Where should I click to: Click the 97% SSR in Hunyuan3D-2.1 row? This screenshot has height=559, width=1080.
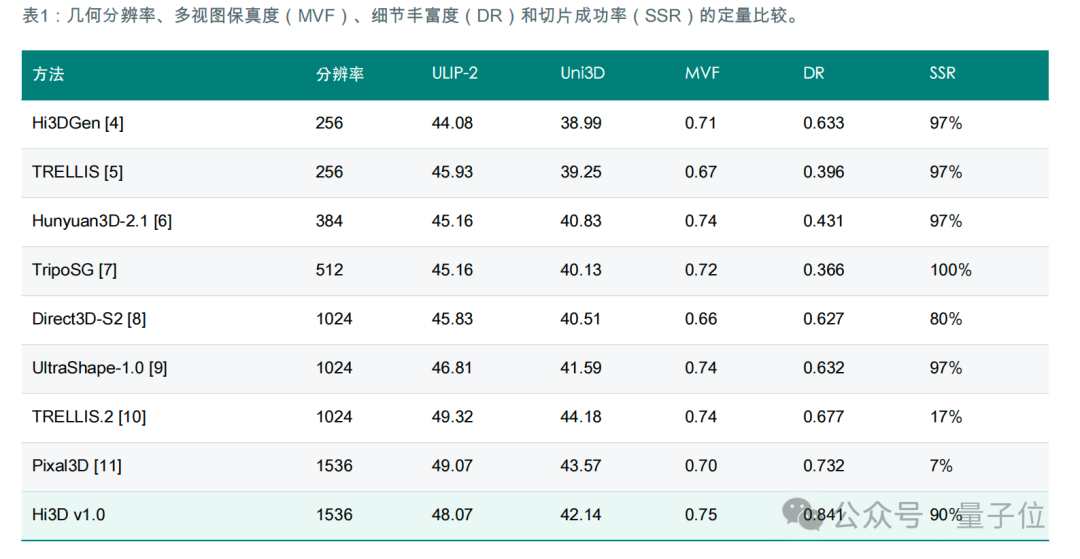(946, 221)
